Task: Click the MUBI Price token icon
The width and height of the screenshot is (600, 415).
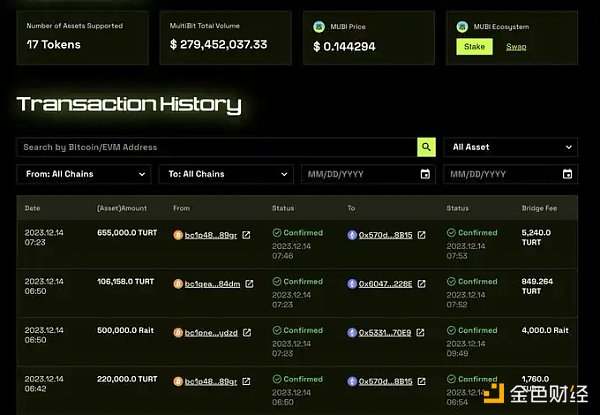Action: click(x=319, y=27)
